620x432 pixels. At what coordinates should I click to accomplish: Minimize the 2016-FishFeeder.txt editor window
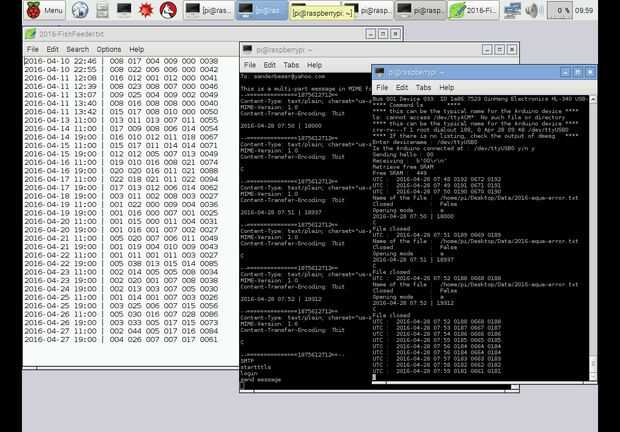[370, 34]
